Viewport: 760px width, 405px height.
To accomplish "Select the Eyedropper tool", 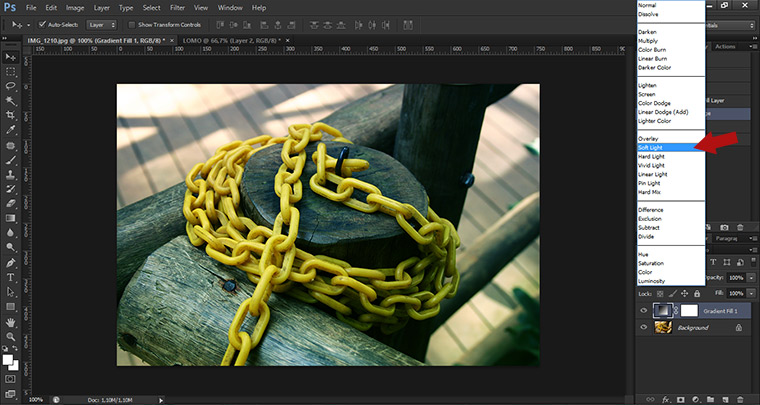I will click(10, 130).
